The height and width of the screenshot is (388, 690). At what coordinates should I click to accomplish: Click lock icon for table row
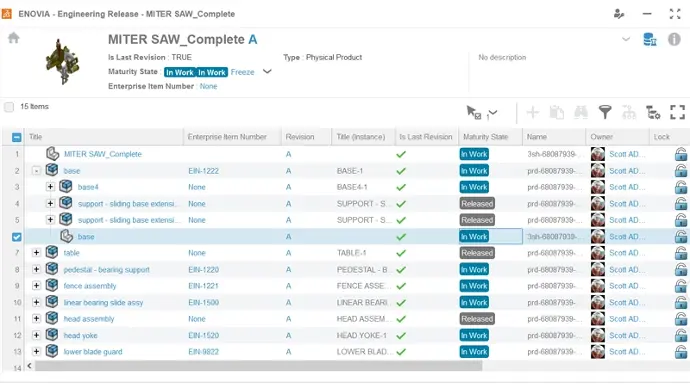tap(680, 253)
